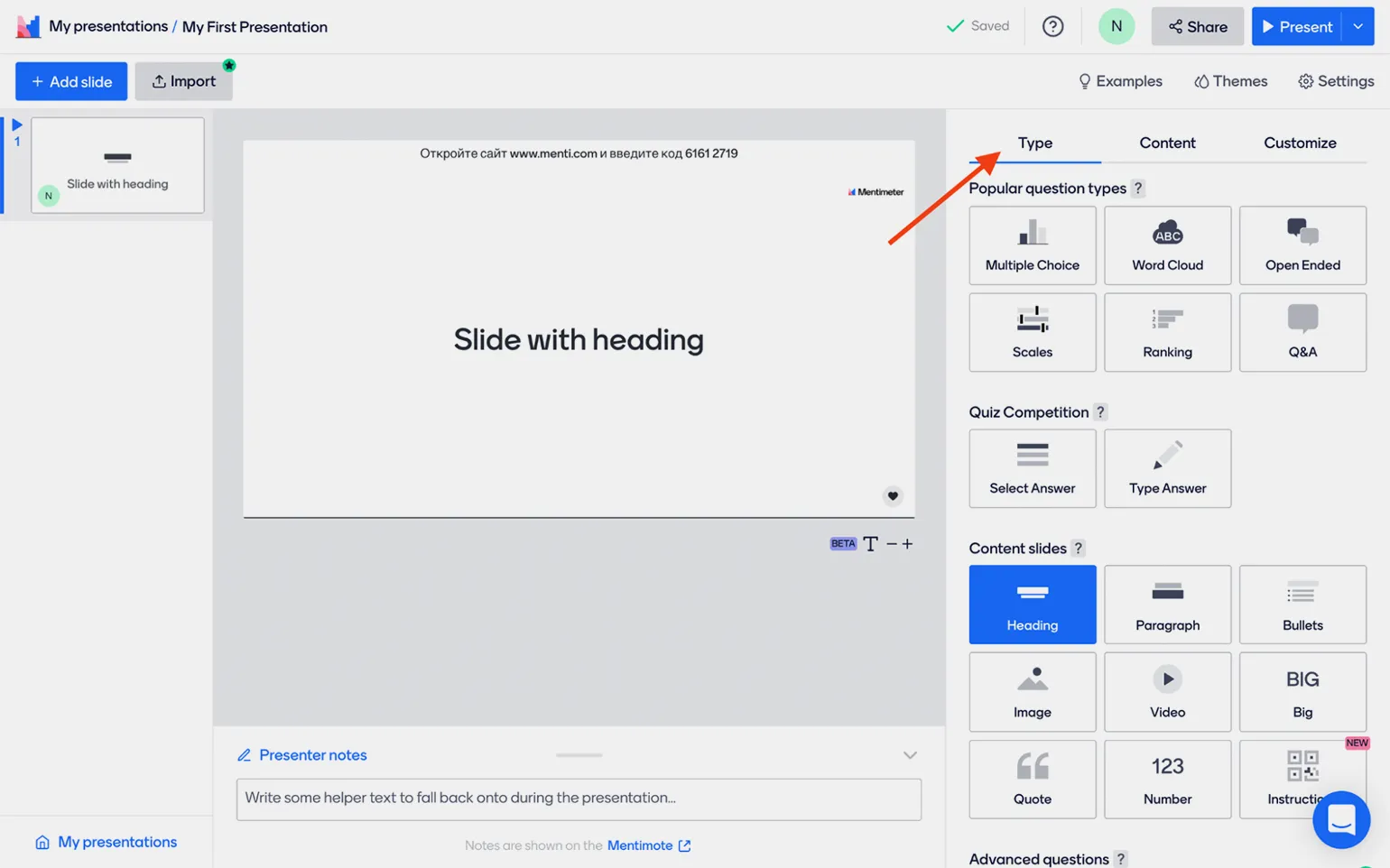Select the Quote content slide
The width and height of the screenshot is (1390, 868).
click(1032, 779)
